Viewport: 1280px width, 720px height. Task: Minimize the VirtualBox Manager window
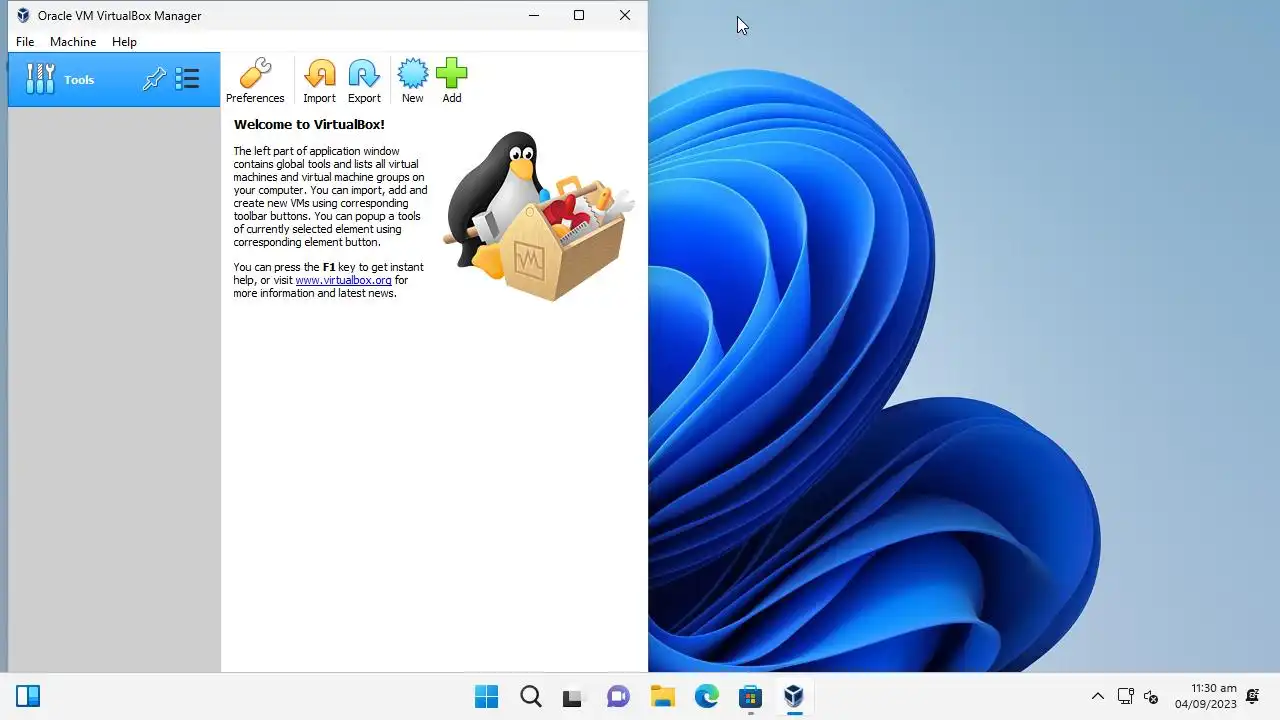tap(533, 15)
